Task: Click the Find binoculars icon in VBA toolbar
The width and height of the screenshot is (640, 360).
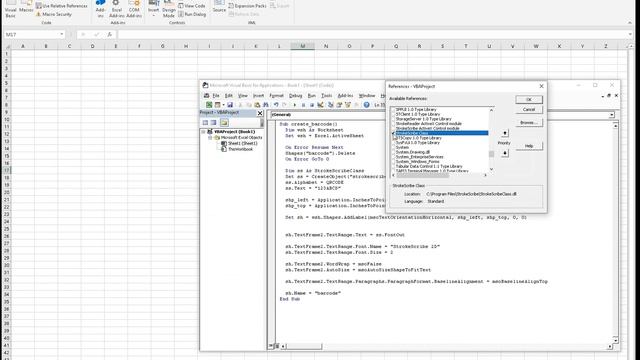Action: click(266, 105)
